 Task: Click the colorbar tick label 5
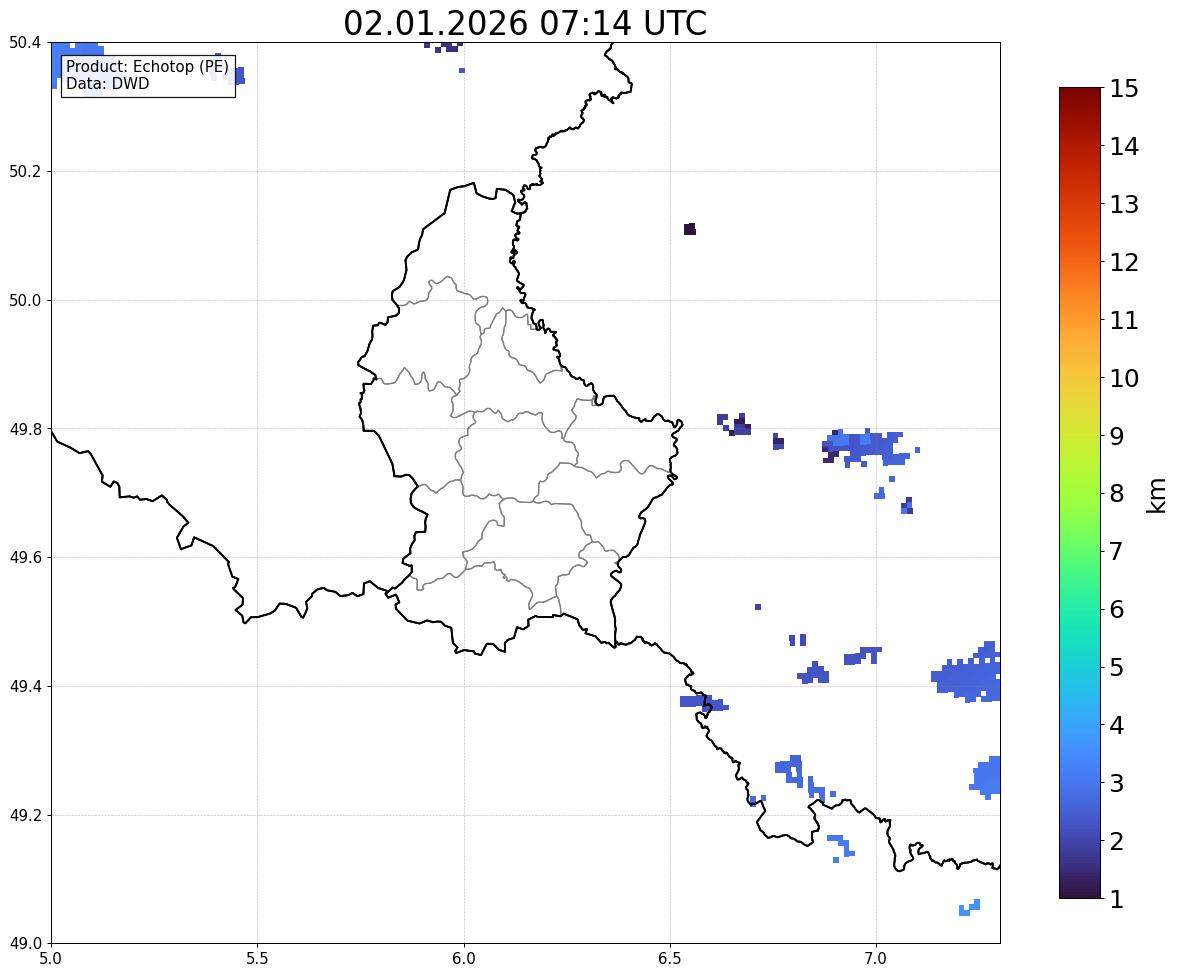[x=1117, y=667]
